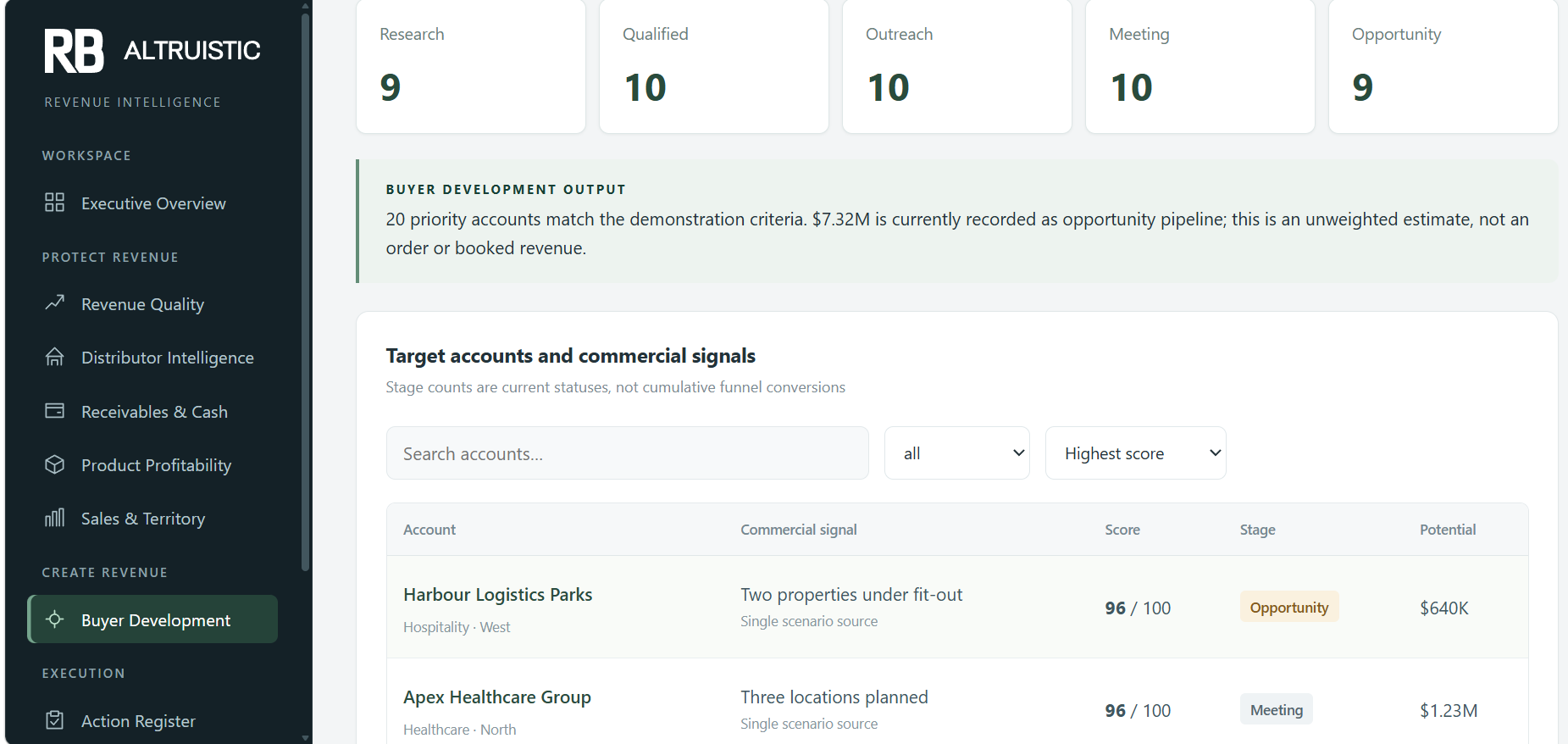Click the Action Register clipboard icon
Image resolution: width=1568 pixels, height=744 pixels.
point(55,720)
